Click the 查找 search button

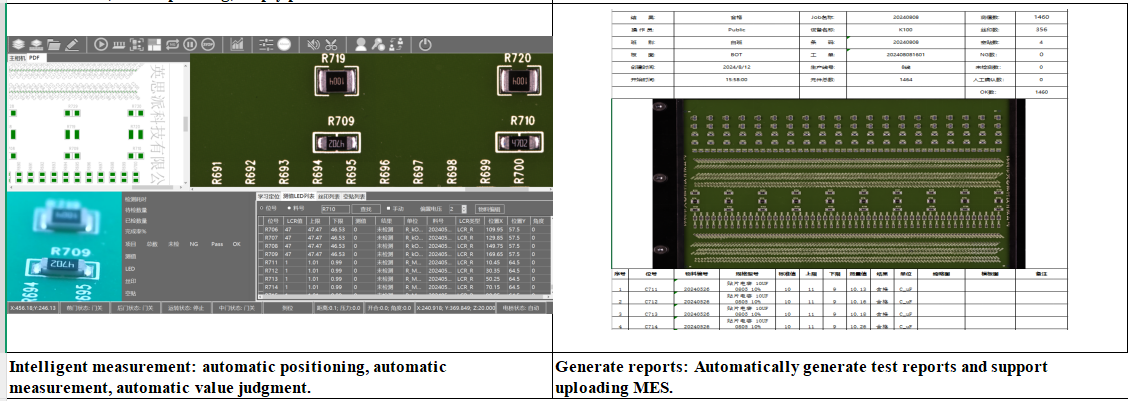coord(365,208)
